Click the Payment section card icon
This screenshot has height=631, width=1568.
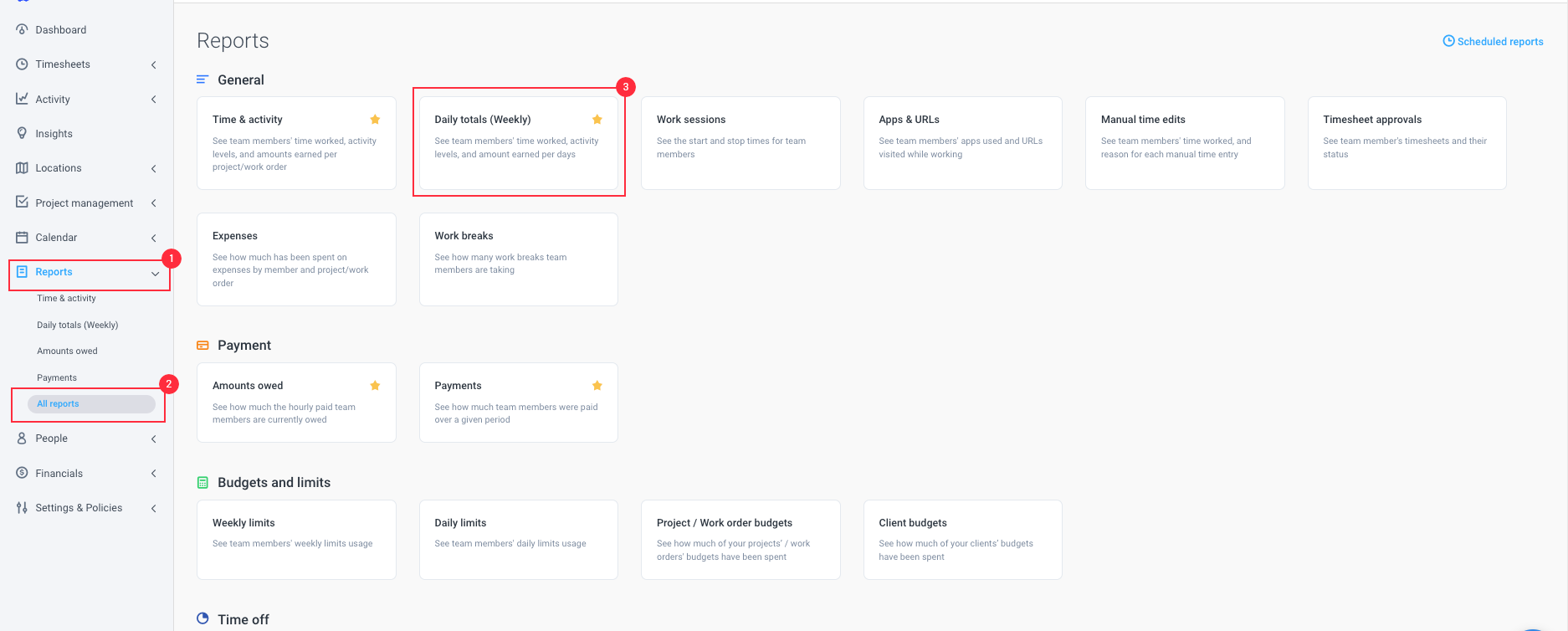pyautogui.click(x=202, y=345)
